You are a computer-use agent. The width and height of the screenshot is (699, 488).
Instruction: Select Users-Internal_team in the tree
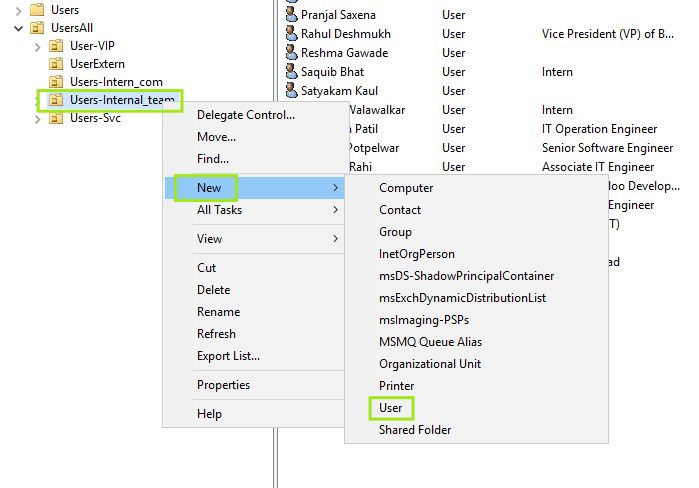pos(121,100)
